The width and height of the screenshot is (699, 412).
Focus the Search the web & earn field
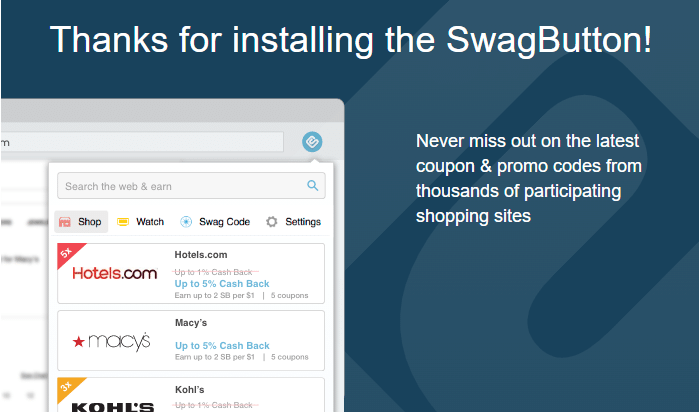[x=191, y=186]
